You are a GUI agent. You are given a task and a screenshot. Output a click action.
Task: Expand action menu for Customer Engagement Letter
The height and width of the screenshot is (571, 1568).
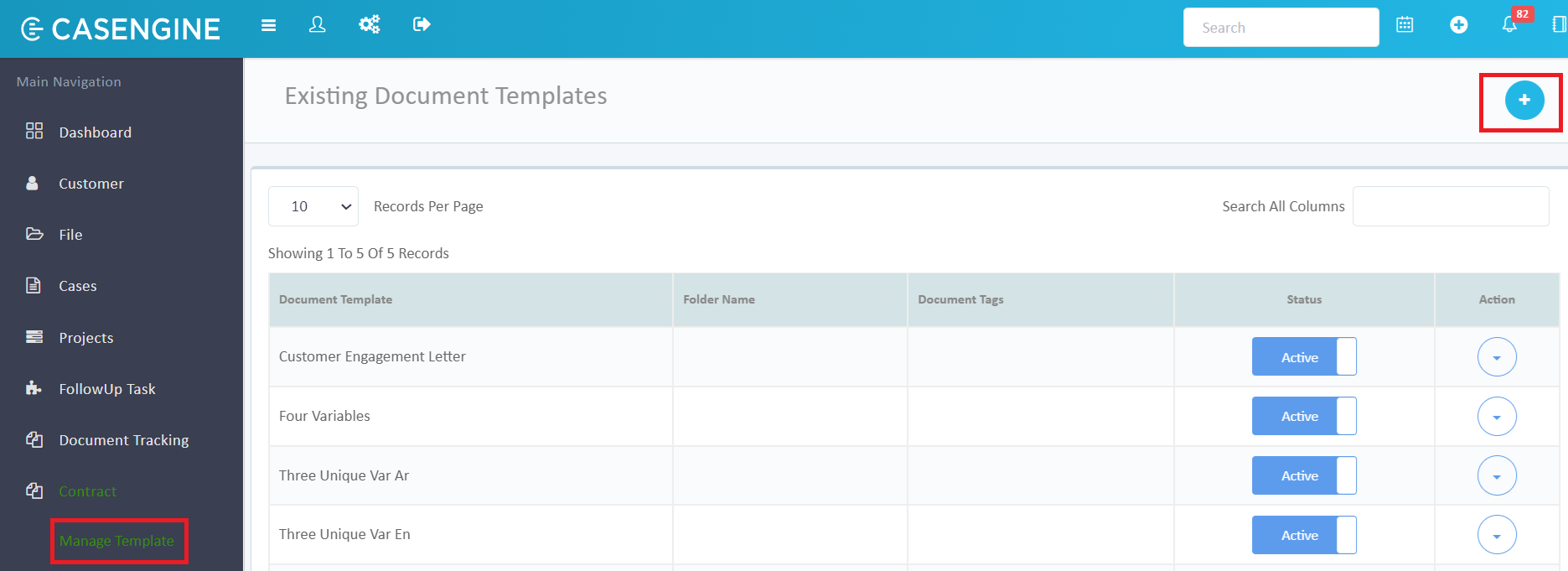tap(1497, 357)
